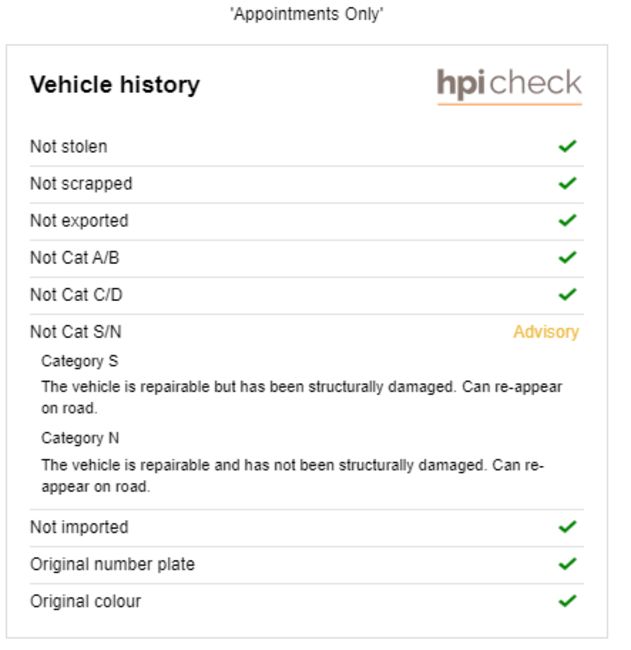This screenshot has height=650, width=631.
Task: Click the green tick beside Not stolen
Action: click(x=567, y=146)
